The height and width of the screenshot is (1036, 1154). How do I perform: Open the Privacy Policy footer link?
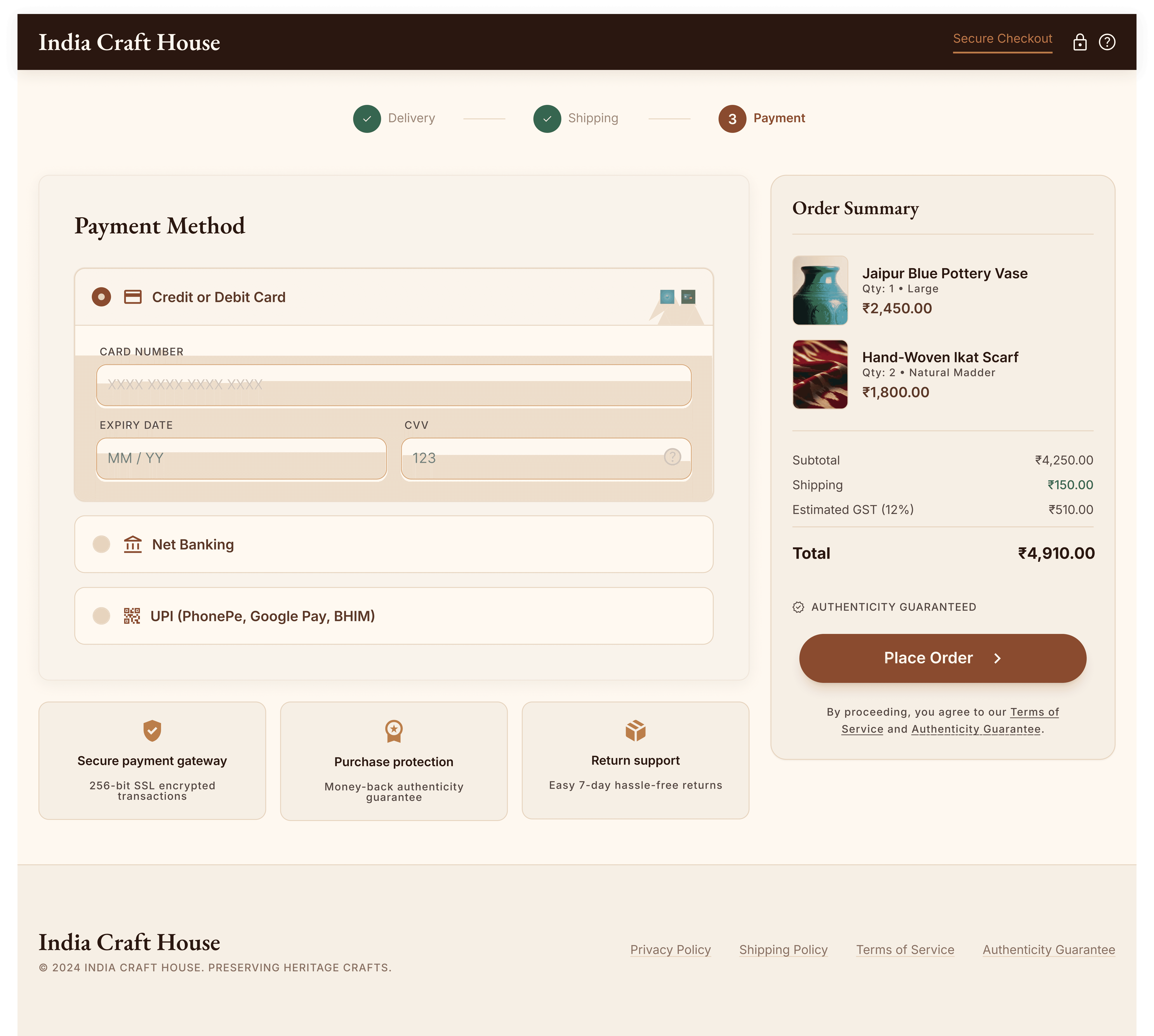(x=671, y=950)
